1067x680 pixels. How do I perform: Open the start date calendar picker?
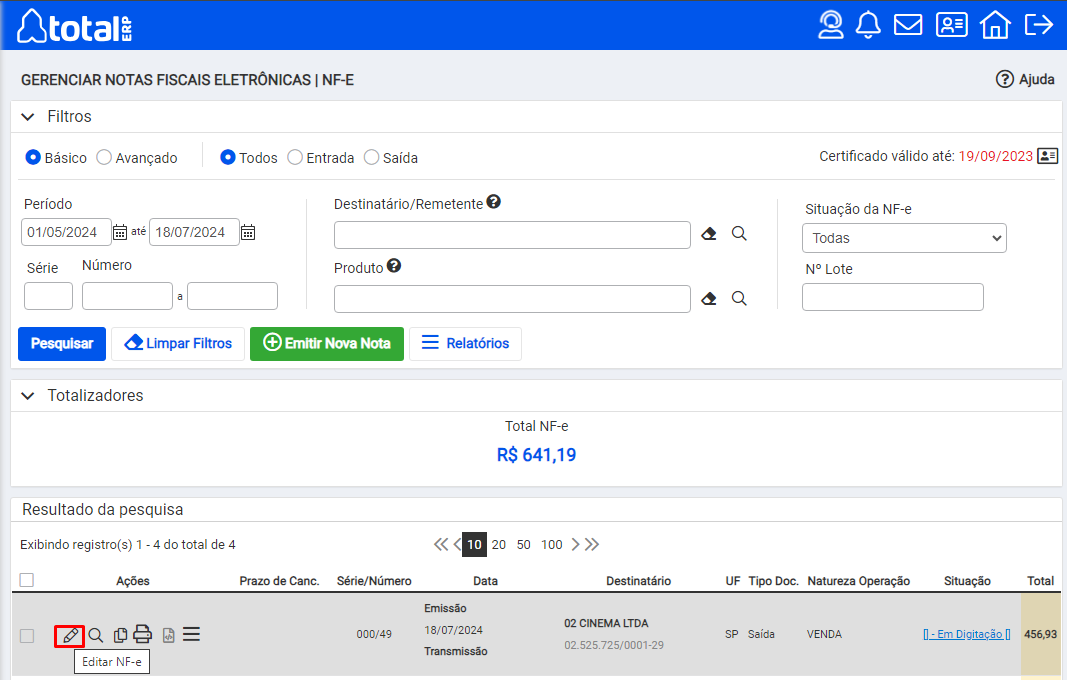coord(120,232)
